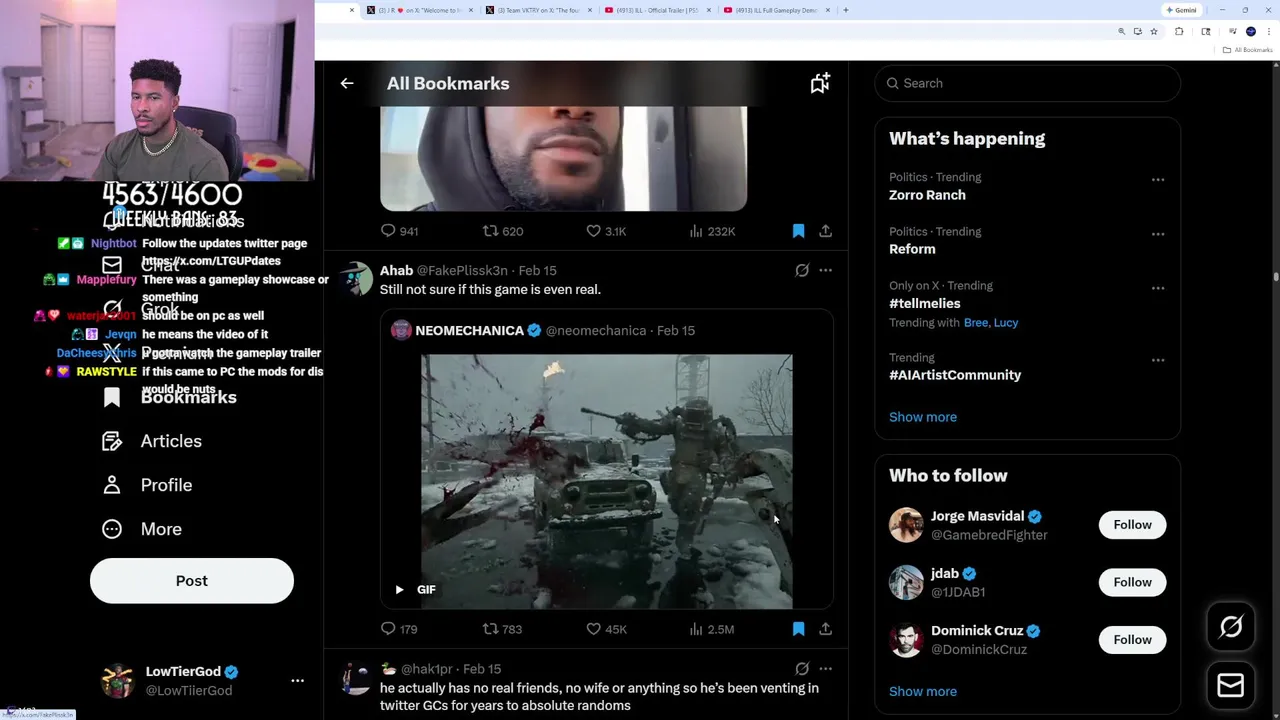Open Grok icon on Ahab's post
The width and height of the screenshot is (1280, 720).
tap(802, 270)
